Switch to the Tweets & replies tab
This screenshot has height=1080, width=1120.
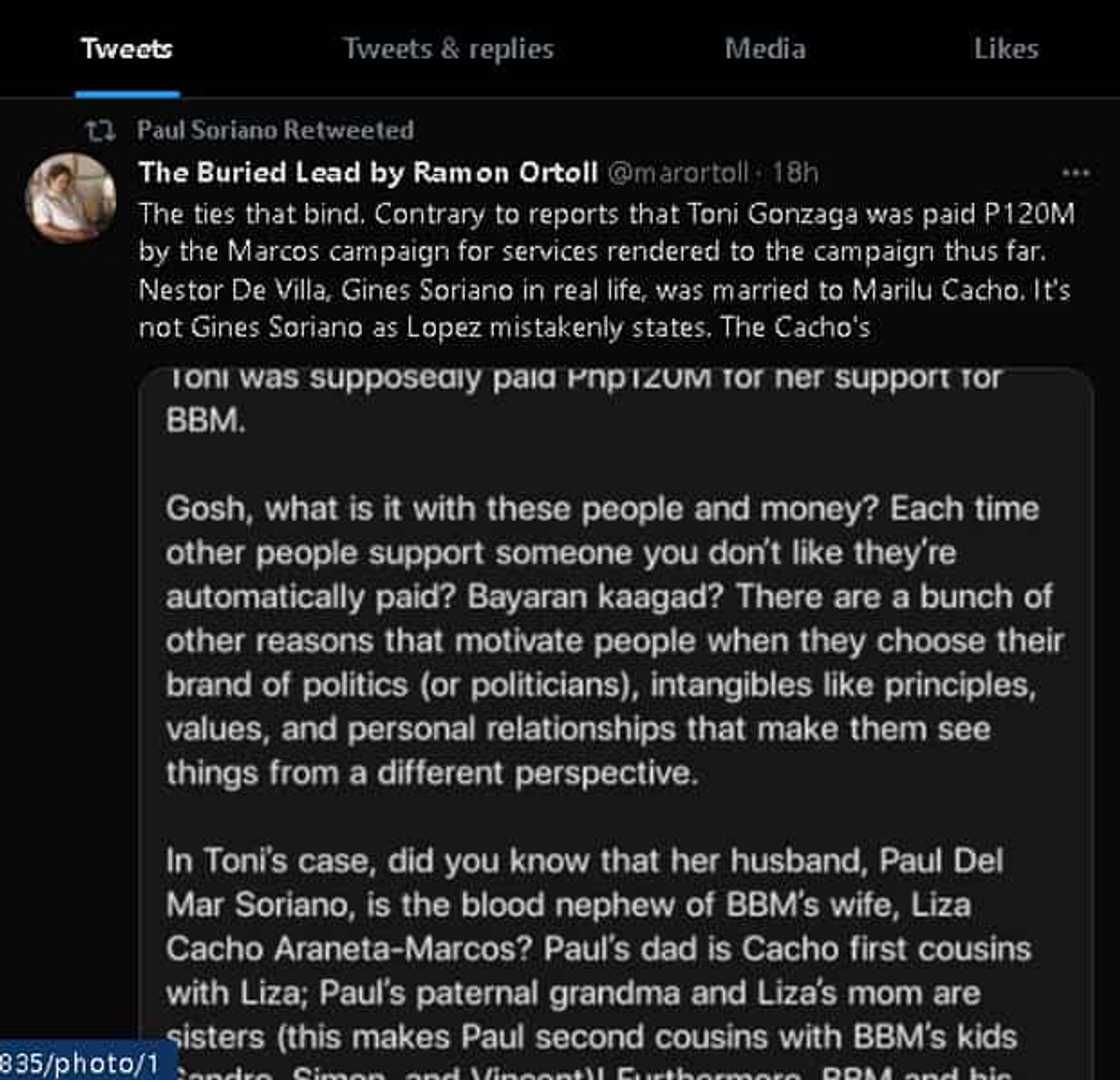(448, 48)
